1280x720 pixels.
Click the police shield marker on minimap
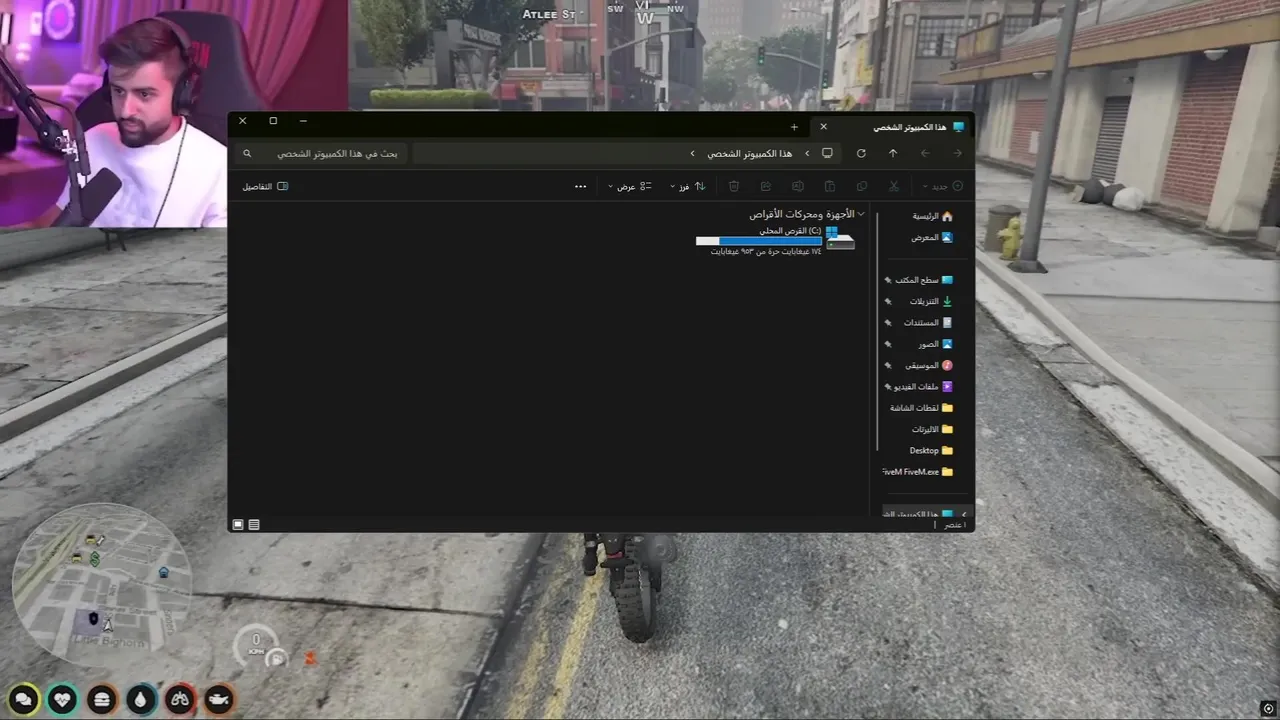[93, 619]
